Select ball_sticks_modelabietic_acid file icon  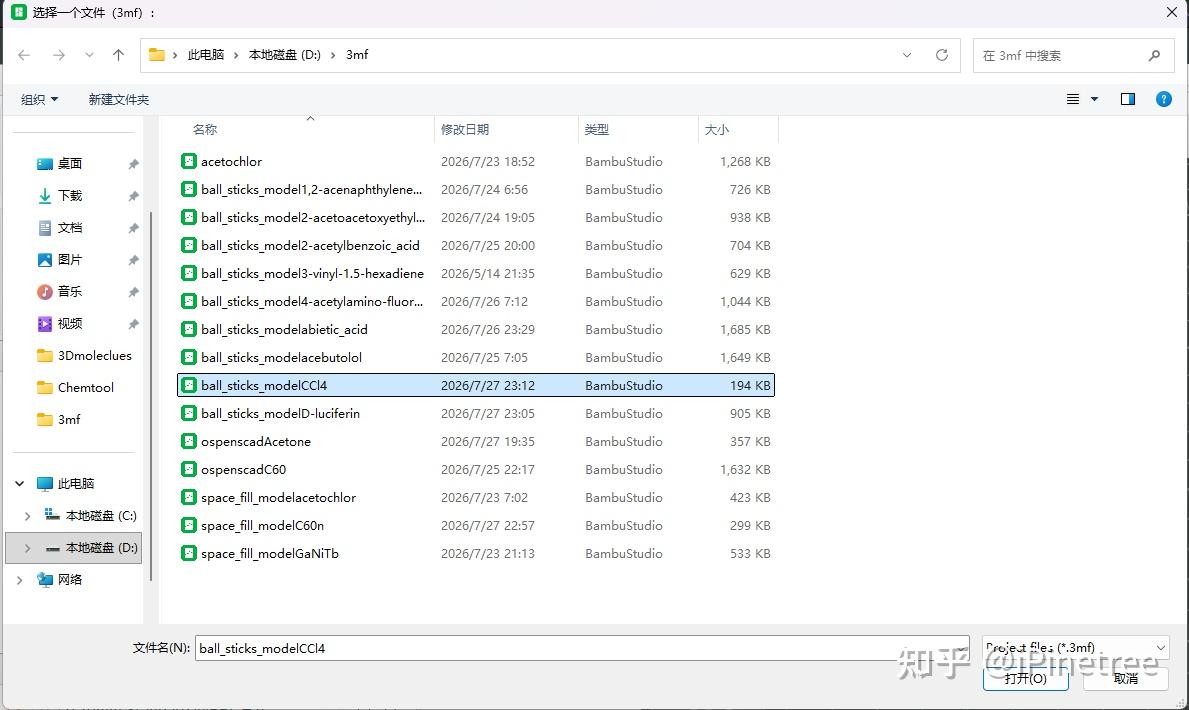189,330
